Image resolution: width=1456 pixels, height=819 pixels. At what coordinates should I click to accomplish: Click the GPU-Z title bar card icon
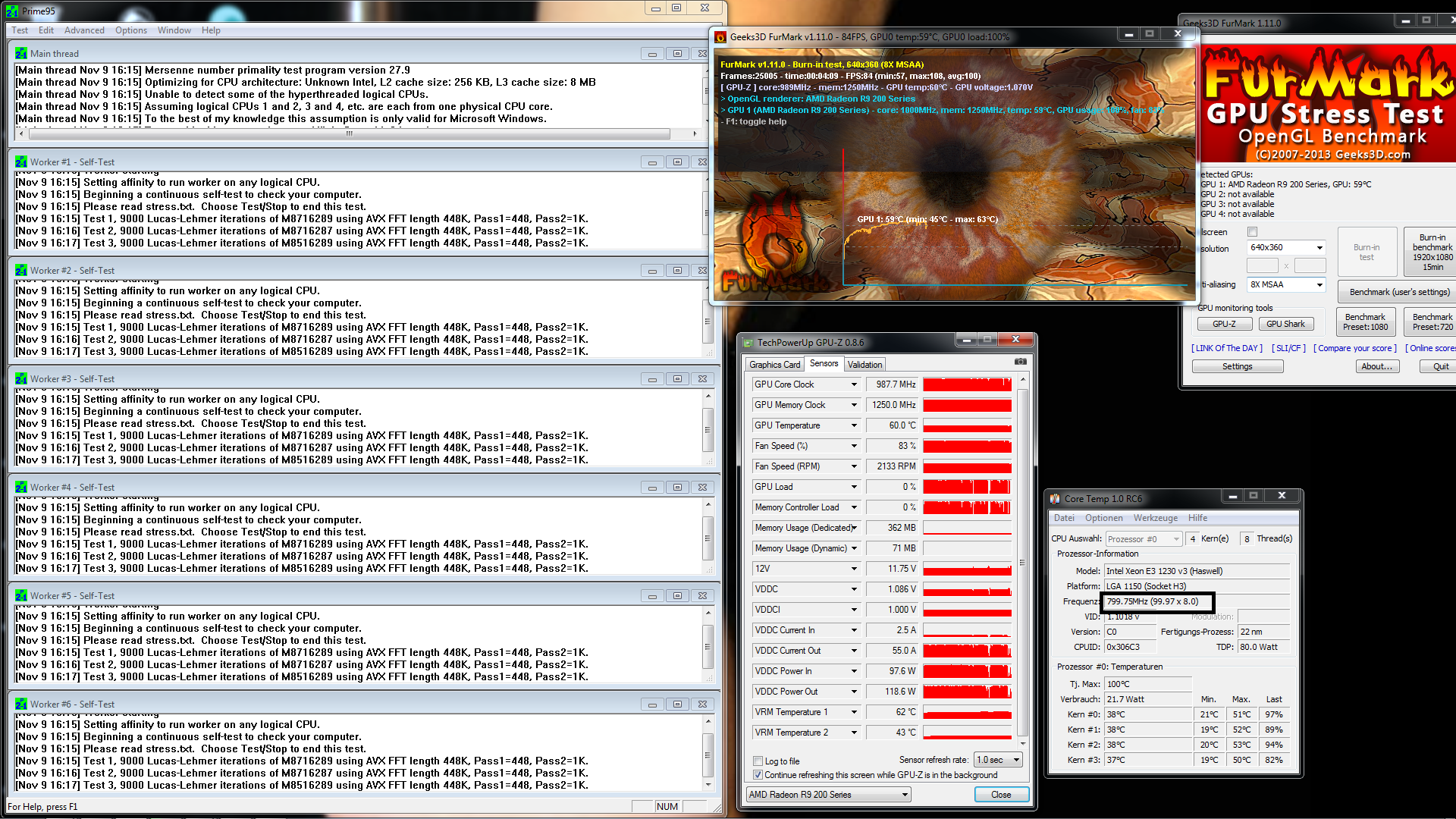click(748, 343)
